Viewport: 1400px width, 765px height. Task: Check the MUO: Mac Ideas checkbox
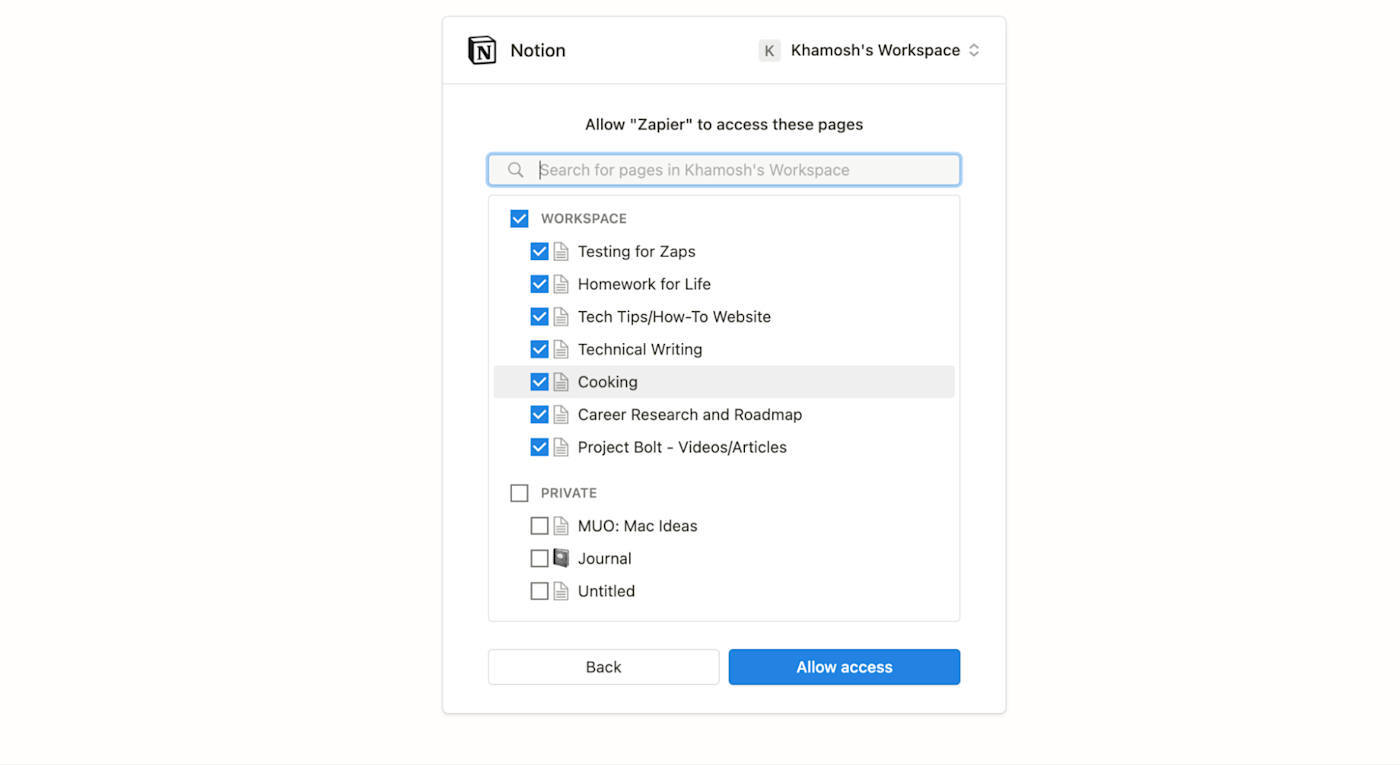click(x=539, y=526)
